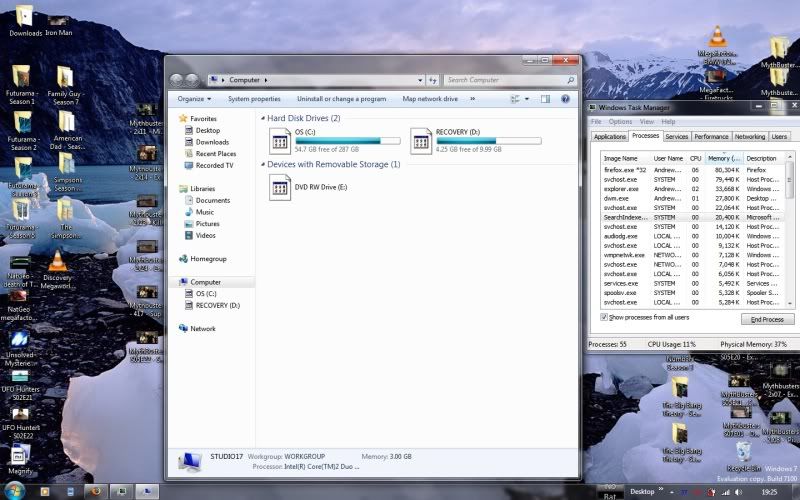Select Libraries in the navigation pane

click(x=203, y=189)
